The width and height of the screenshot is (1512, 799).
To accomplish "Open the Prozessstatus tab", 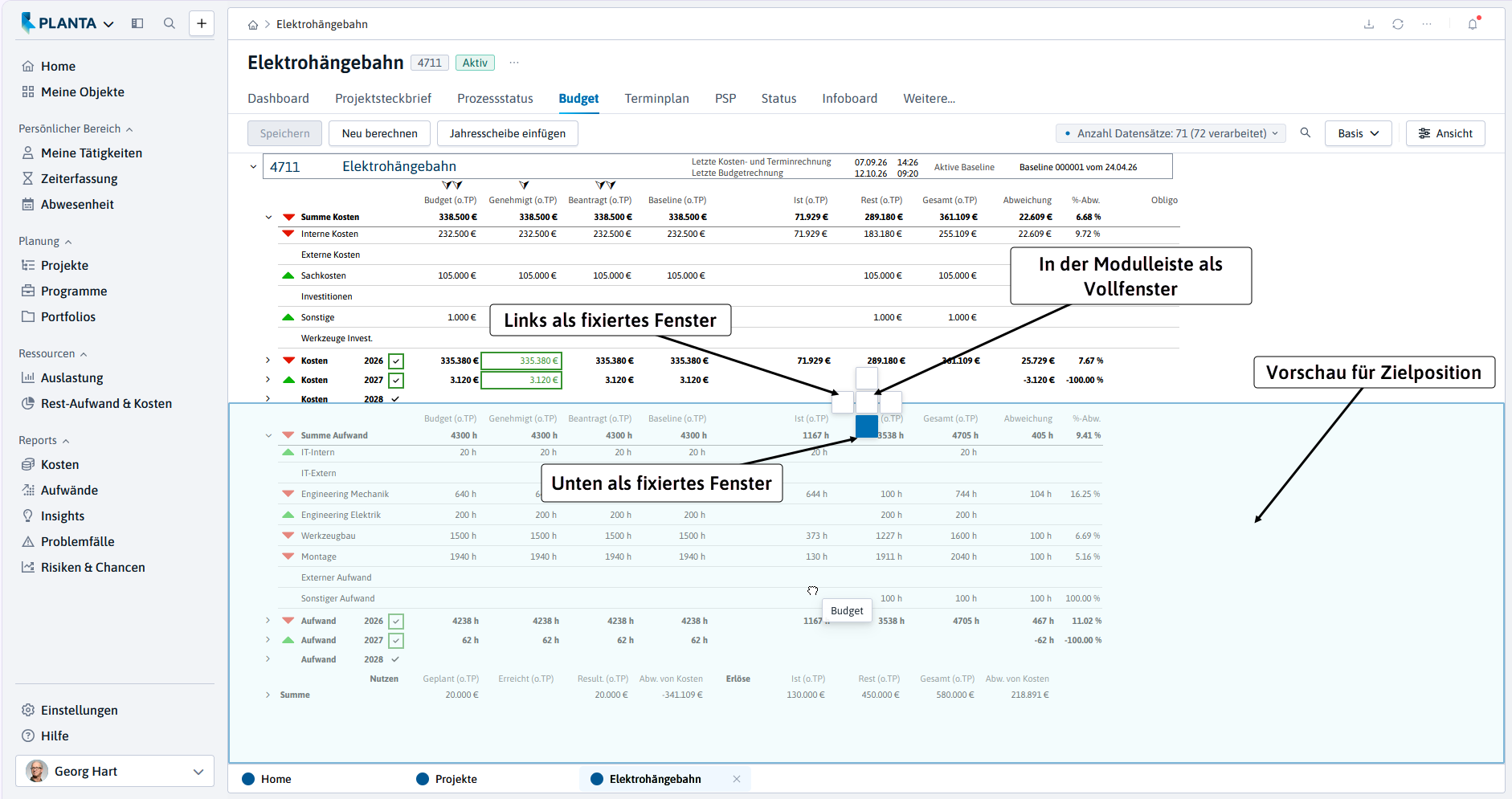I will pos(495,98).
